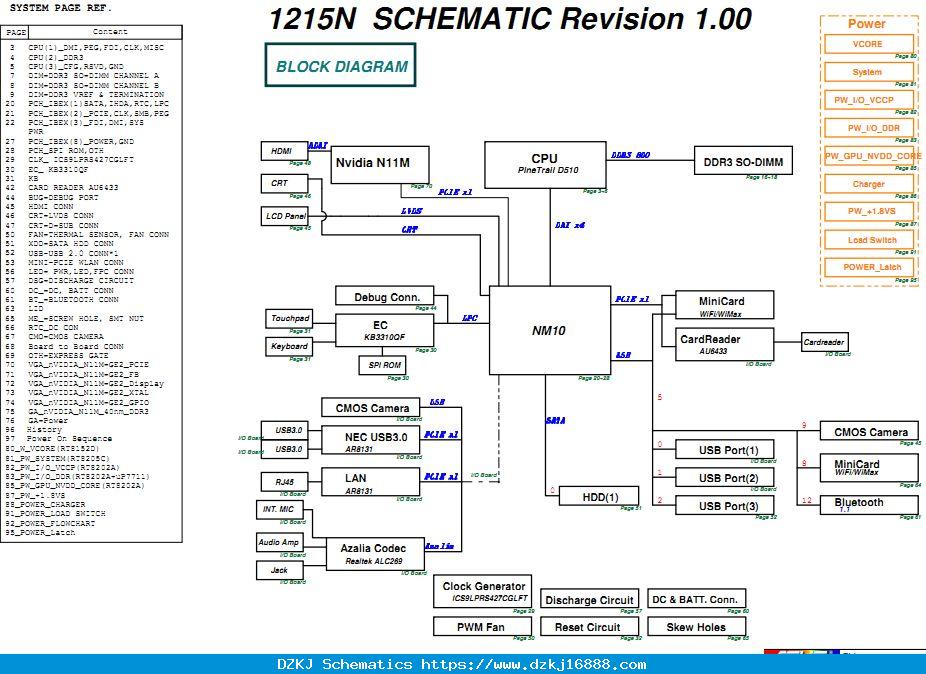Image resolution: width=926 pixels, height=674 pixels.
Task: Select the Bluetooth block
Action: (869, 504)
